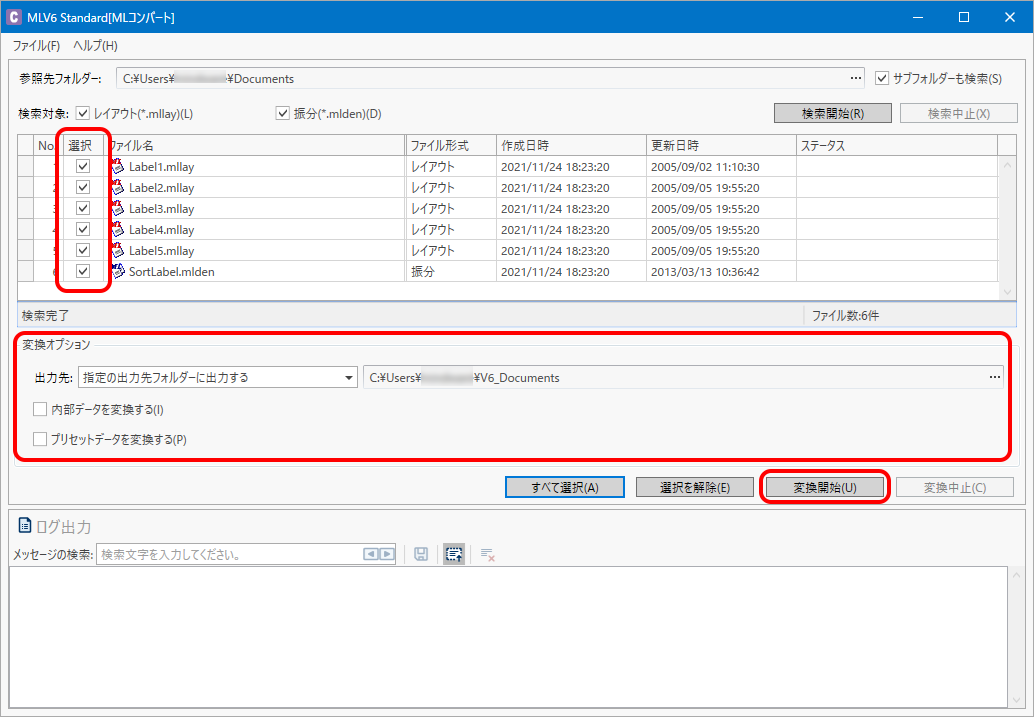
Task: Uncheck the selection box for Label4.mllay
Action: click(x=82, y=230)
